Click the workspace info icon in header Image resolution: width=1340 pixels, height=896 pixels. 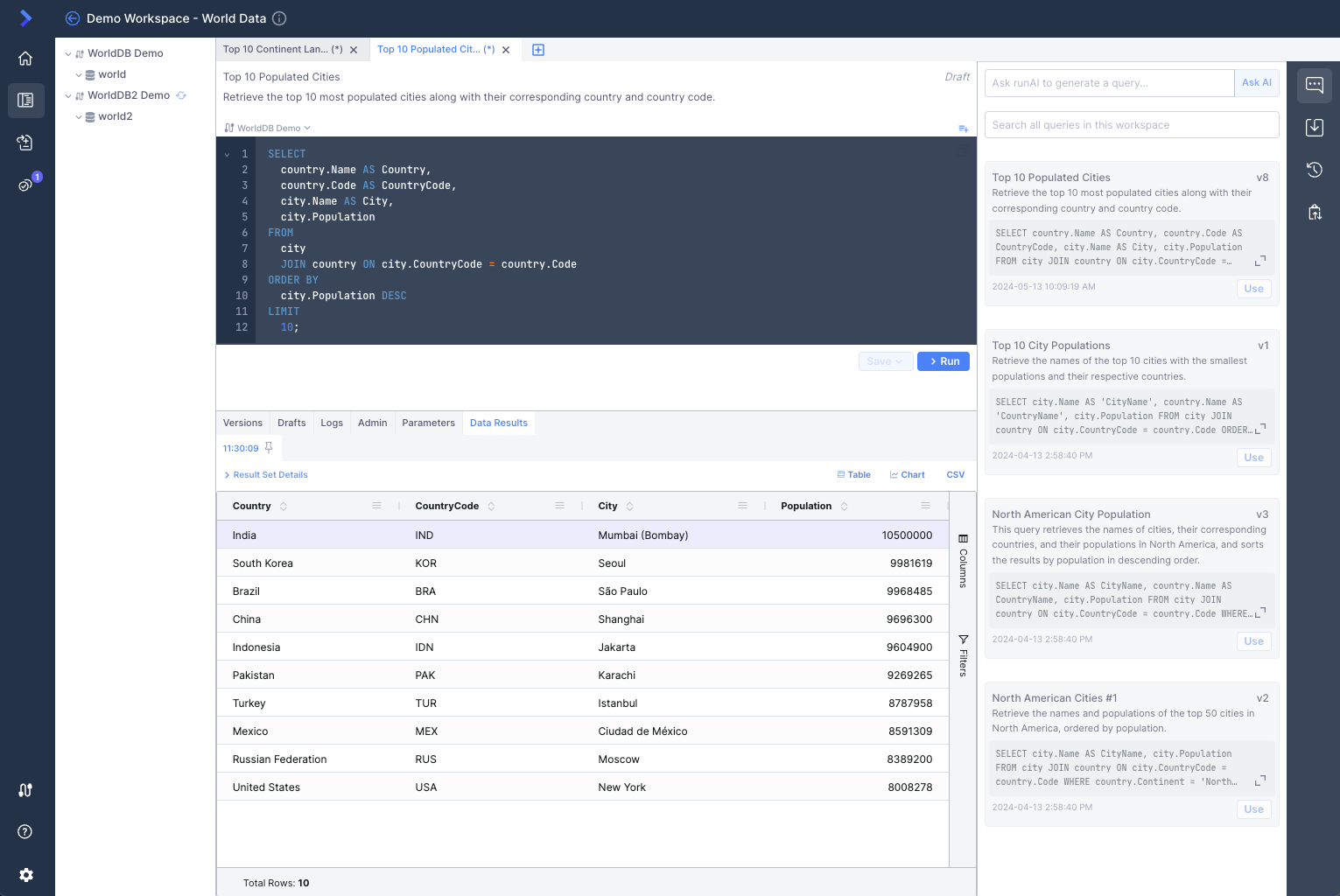pos(279,18)
